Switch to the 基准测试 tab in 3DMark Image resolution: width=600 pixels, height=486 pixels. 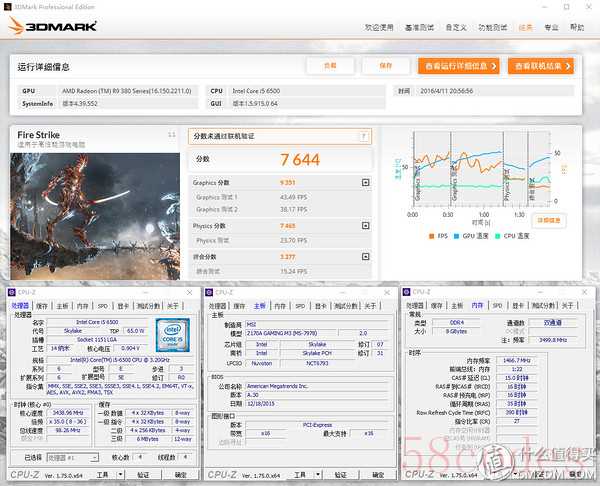coord(419,28)
